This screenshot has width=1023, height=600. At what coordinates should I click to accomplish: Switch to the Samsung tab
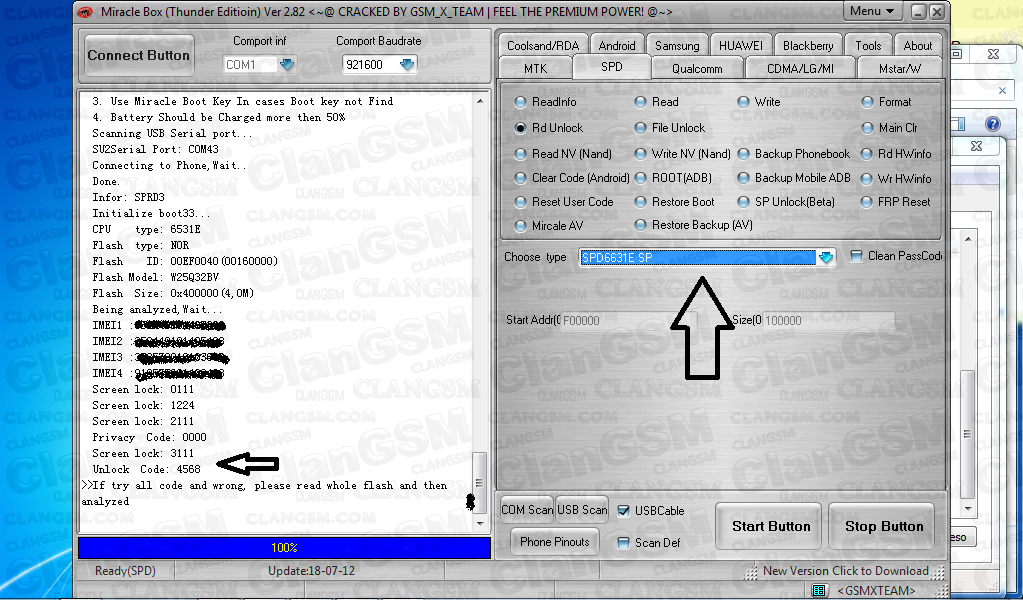(x=677, y=46)
